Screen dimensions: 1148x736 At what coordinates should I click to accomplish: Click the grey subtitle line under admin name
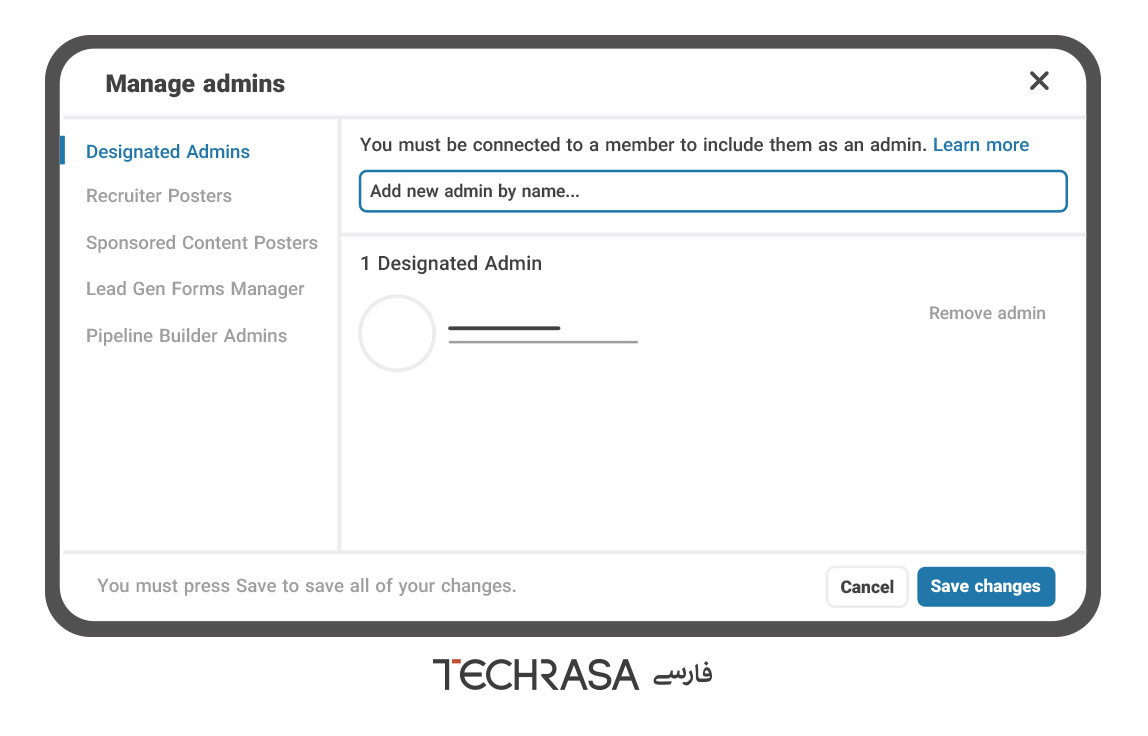tap(543, 342)
